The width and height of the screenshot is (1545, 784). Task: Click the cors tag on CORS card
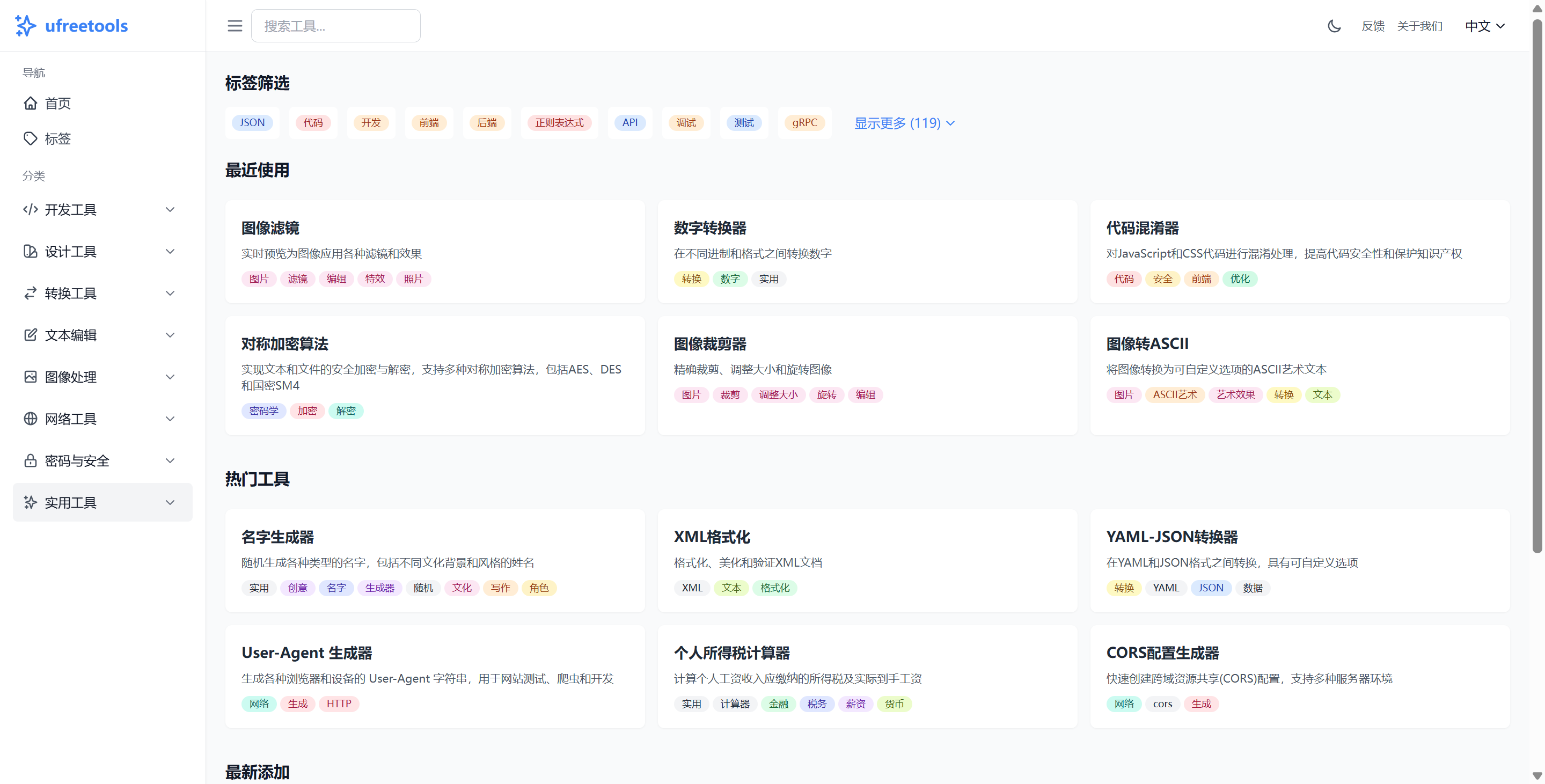click(x=1162, y=704)
